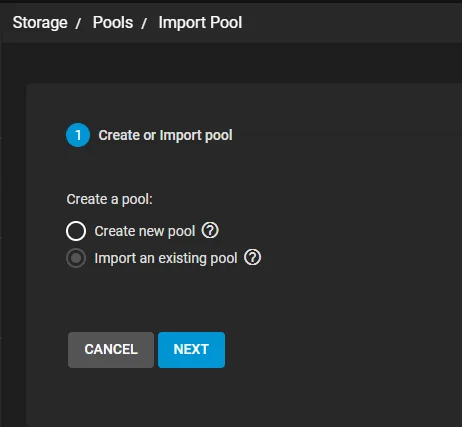The width and height of the screenshot is (462, 427).
Task: Click the Create or Import pool step label
Action: tap(165, 135)
